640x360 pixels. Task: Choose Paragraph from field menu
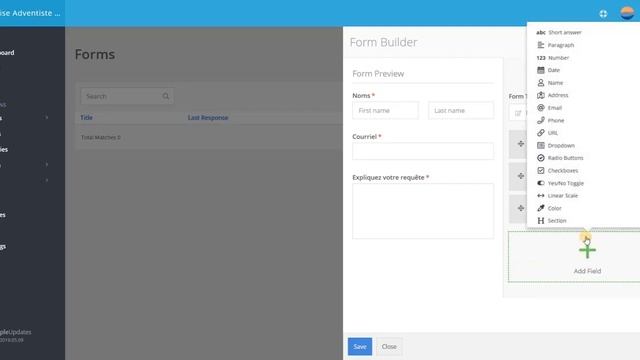point(561,45)
